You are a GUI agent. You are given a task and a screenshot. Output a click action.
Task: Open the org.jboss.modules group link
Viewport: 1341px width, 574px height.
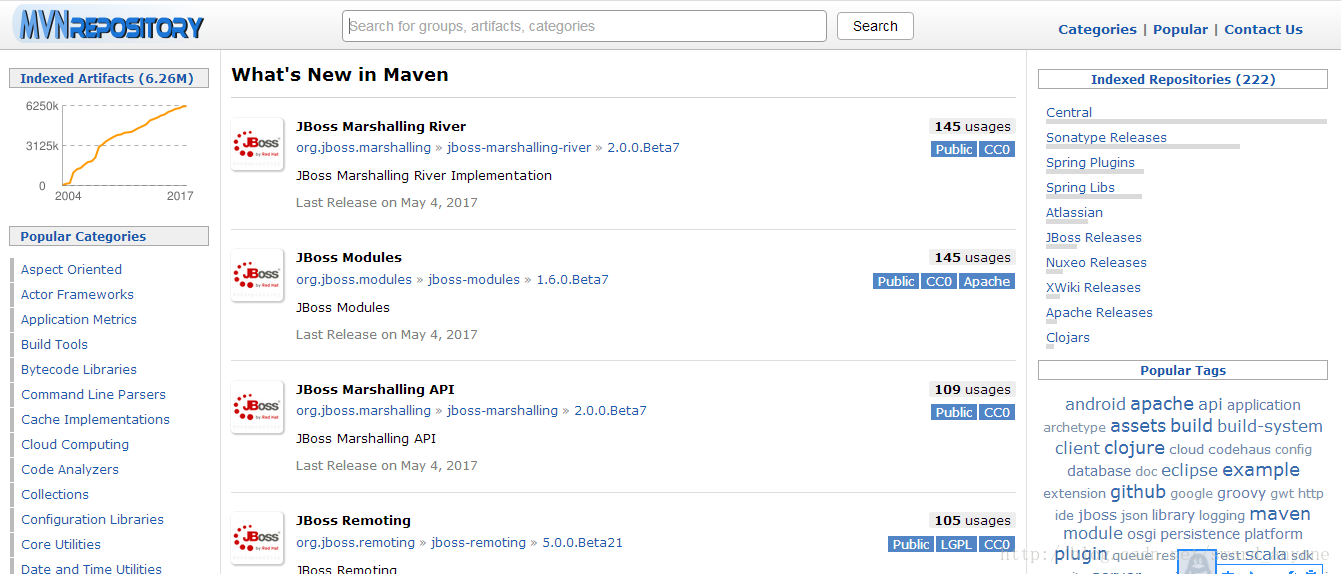click(x=354, y=279)
